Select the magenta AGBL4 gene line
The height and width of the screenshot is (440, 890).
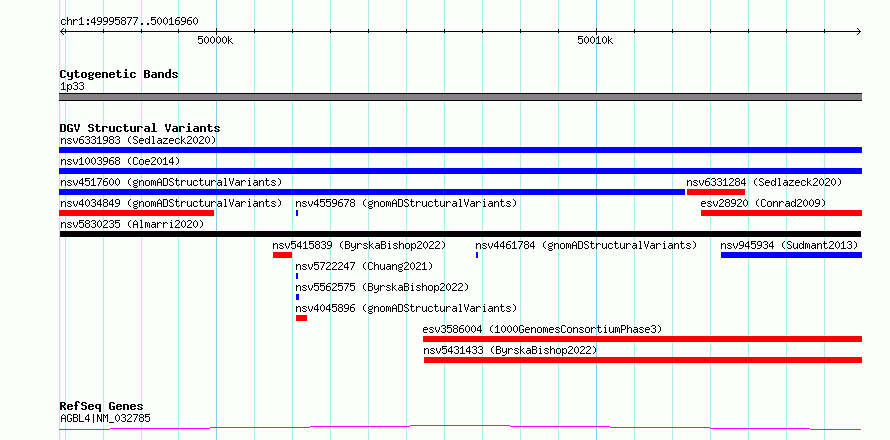pyautogui.click(x=460, y=427)
